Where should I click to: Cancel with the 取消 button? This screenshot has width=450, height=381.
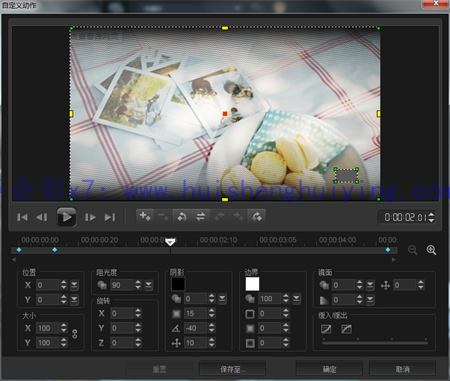tap(403, 369)
